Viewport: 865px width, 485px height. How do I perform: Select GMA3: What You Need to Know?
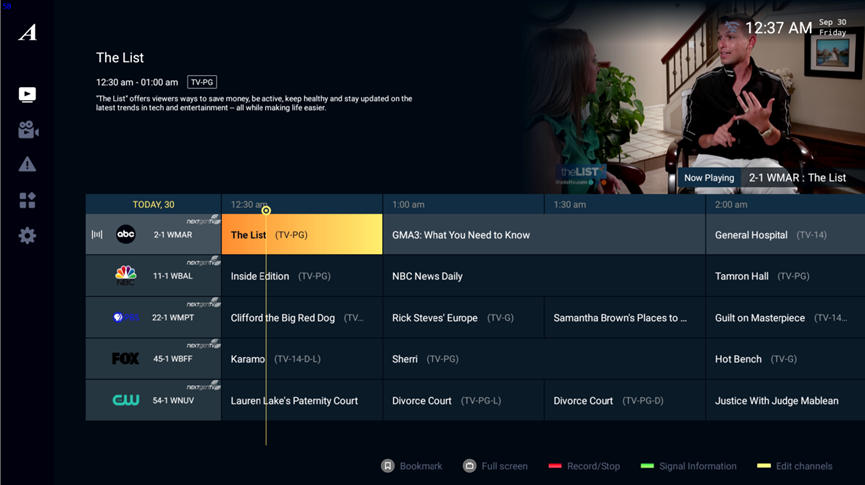(544, 234)
